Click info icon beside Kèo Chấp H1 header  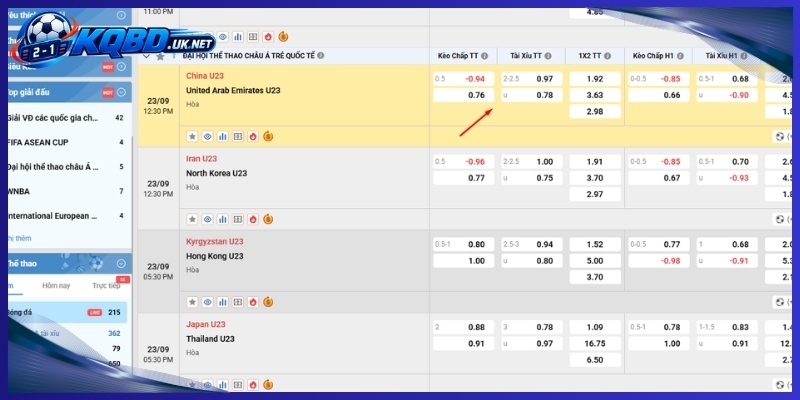pyautogui.click(x=680, y=56)
